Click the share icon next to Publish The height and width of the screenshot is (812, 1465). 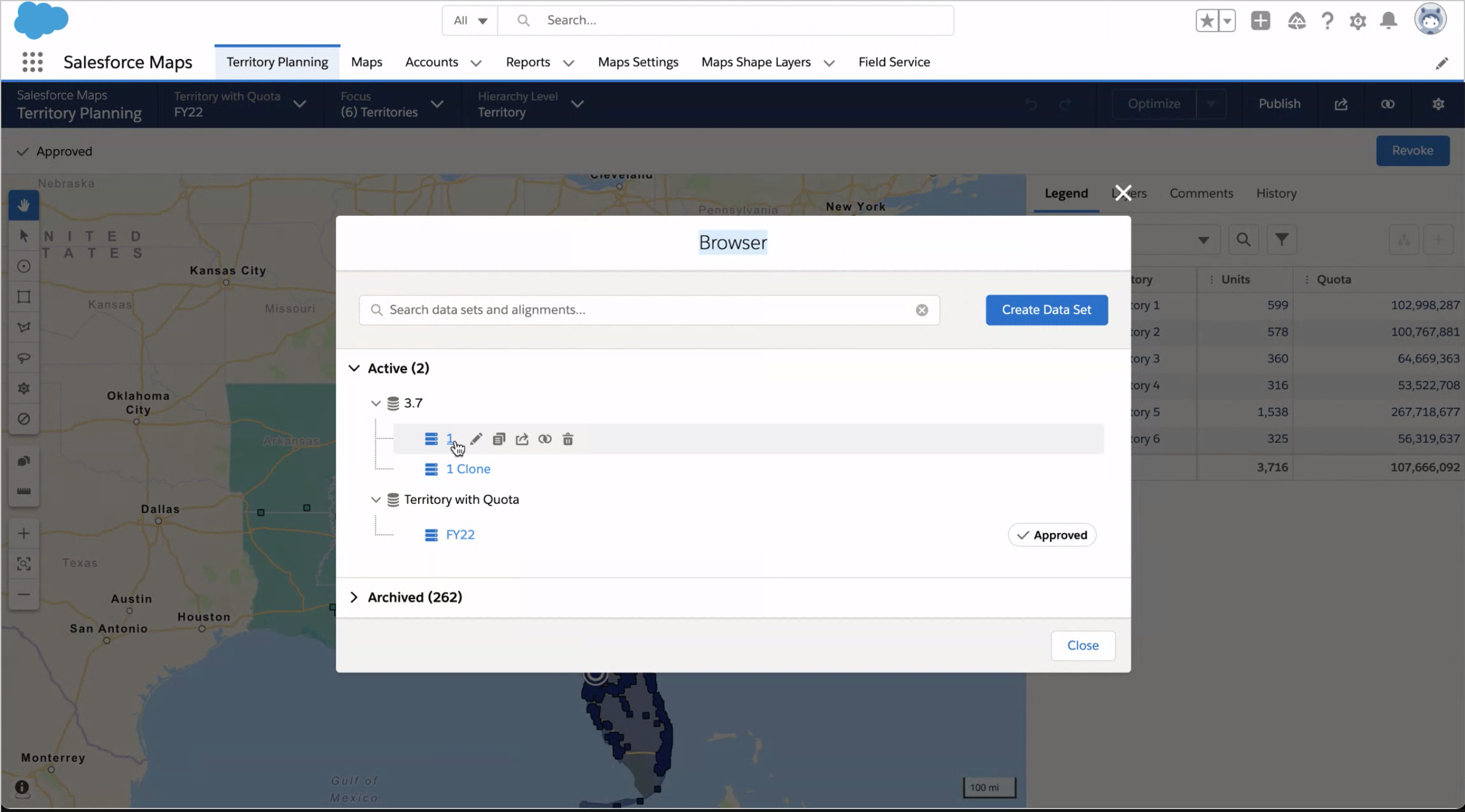pyautogui.click(x=1341, y=104)
